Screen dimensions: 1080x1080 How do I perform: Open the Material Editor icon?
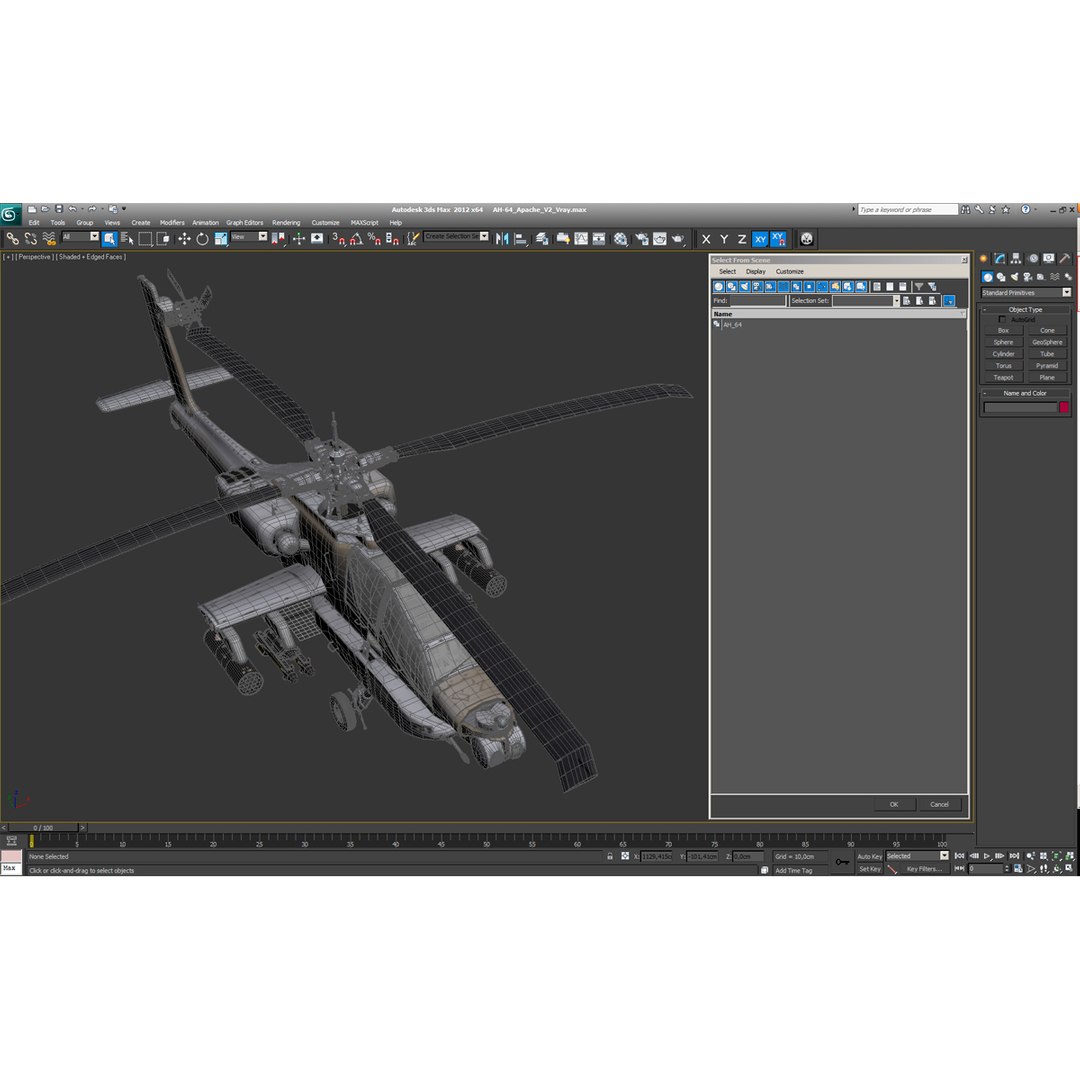(621, 239)
